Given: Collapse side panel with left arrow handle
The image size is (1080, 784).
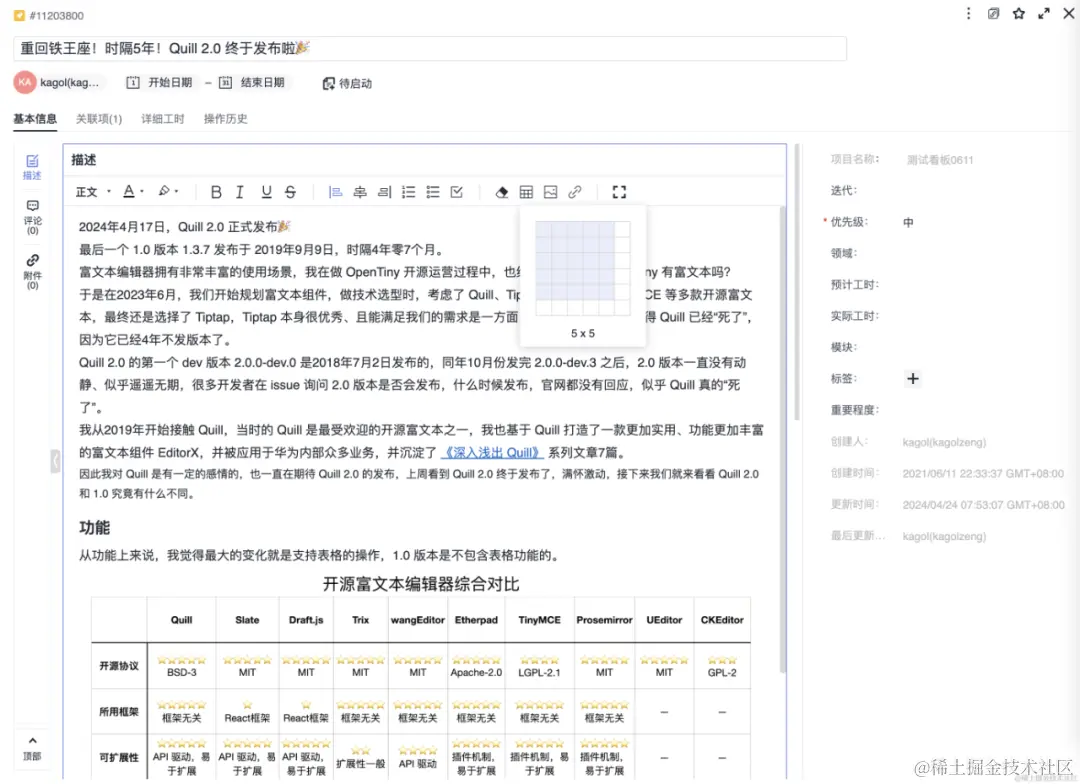Looking at the screenshot, I should pyautogui.click(x=55, y=460).
